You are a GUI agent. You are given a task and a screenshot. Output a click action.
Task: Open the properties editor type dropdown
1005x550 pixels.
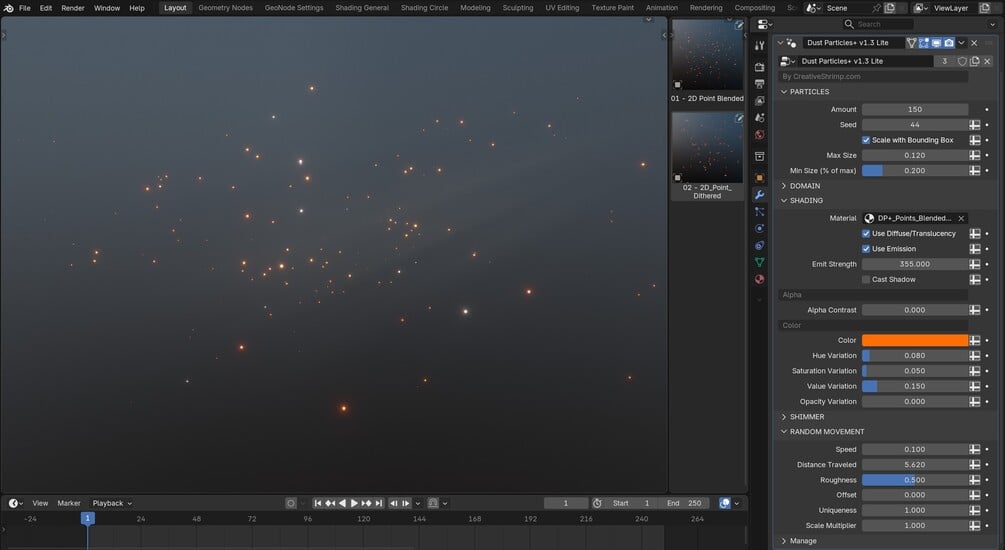click(765, 24)
